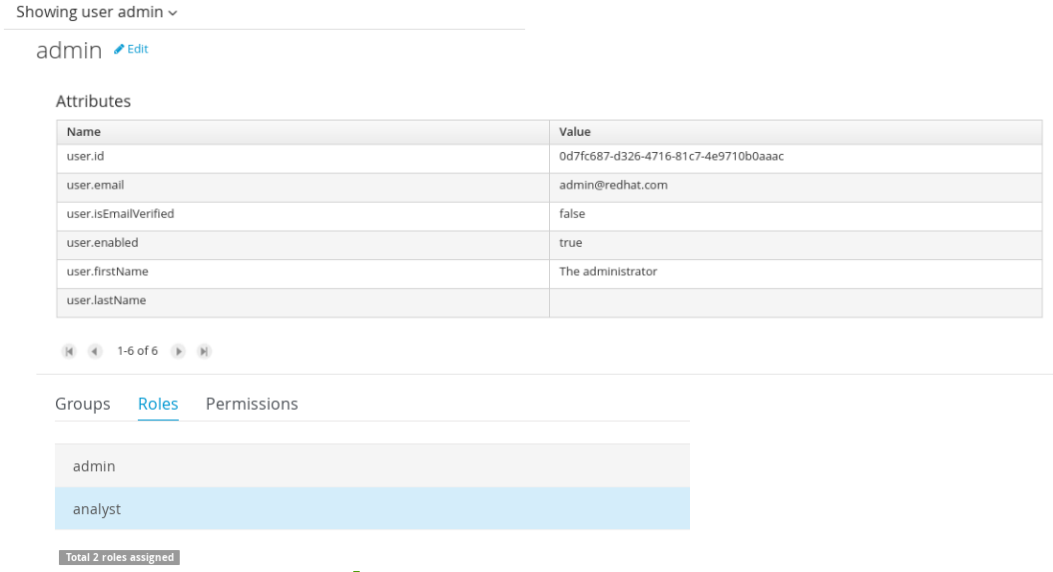Open the Permissions tab
This screenshot has width=1053, height=572.
[252, 404]
